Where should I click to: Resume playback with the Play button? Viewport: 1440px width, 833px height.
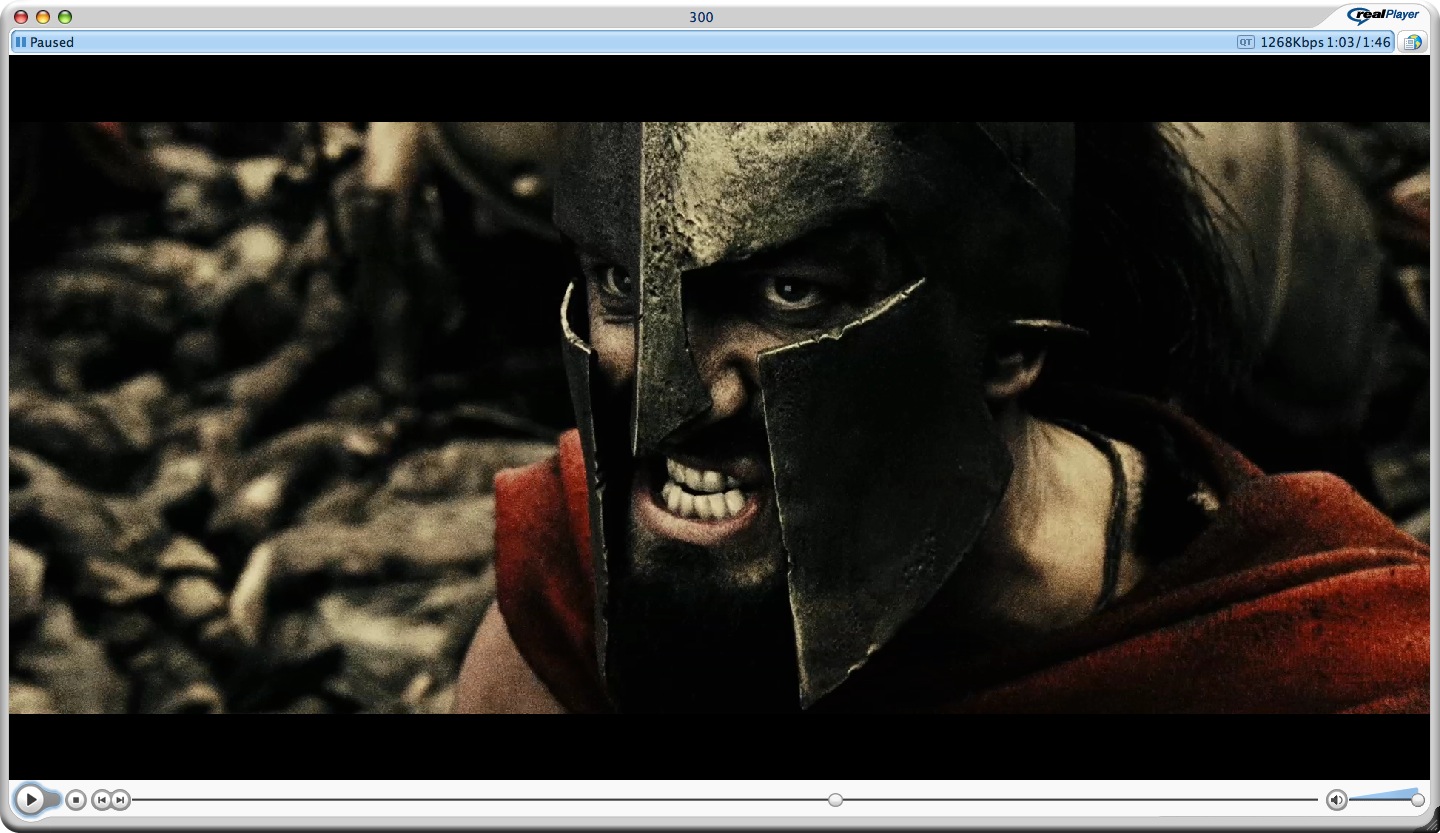coord(30,800)
